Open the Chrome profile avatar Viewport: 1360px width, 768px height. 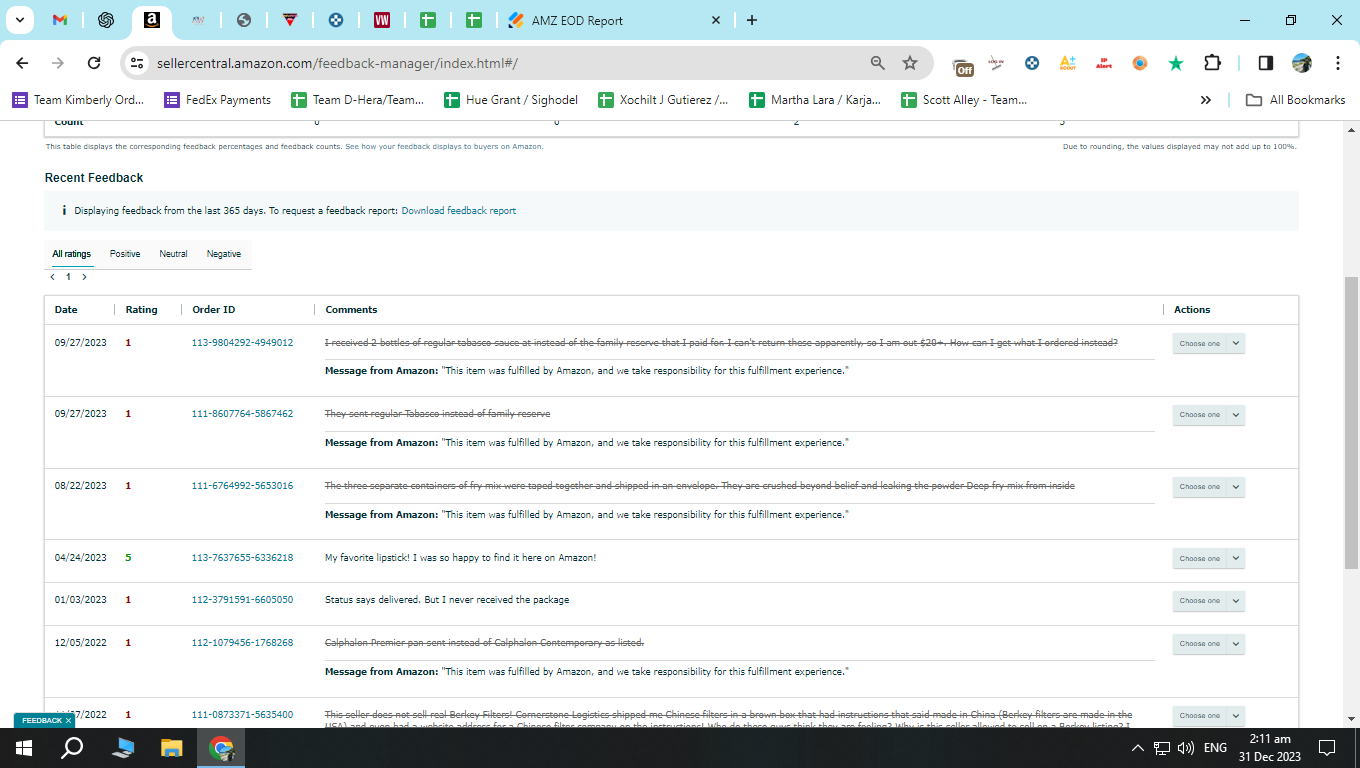pyautogui.click(x=1301, y=63)
